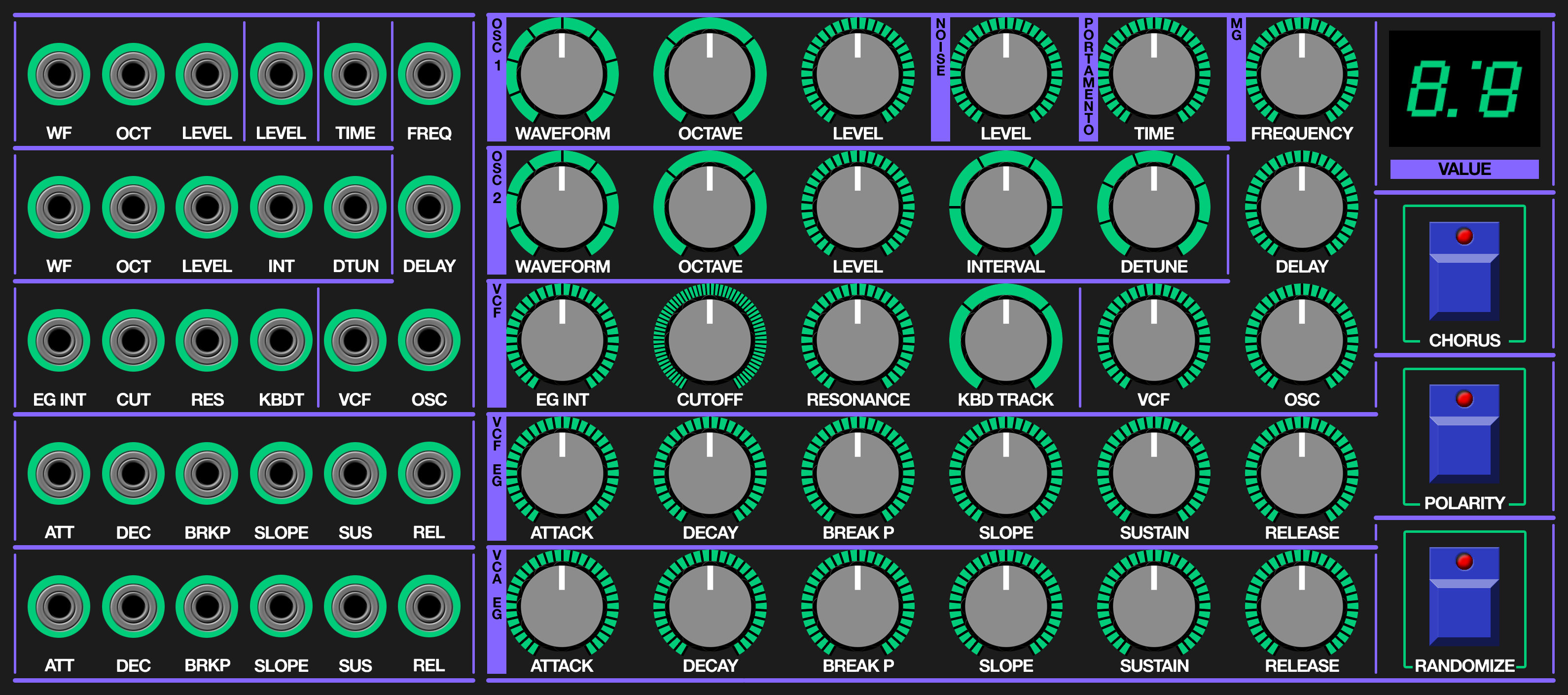Click the OSC 2 OCTAVE selector knob

[x=710, y=208]
